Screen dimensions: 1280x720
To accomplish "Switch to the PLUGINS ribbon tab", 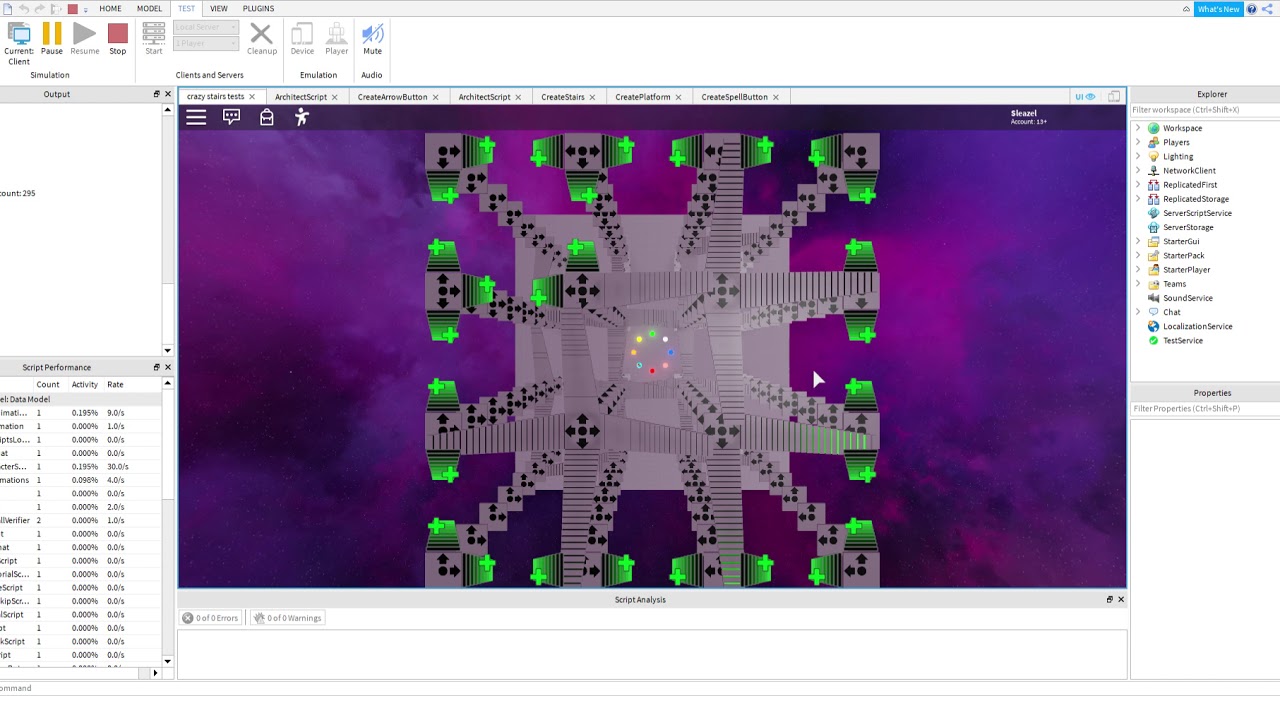I will tap(258, 9).
